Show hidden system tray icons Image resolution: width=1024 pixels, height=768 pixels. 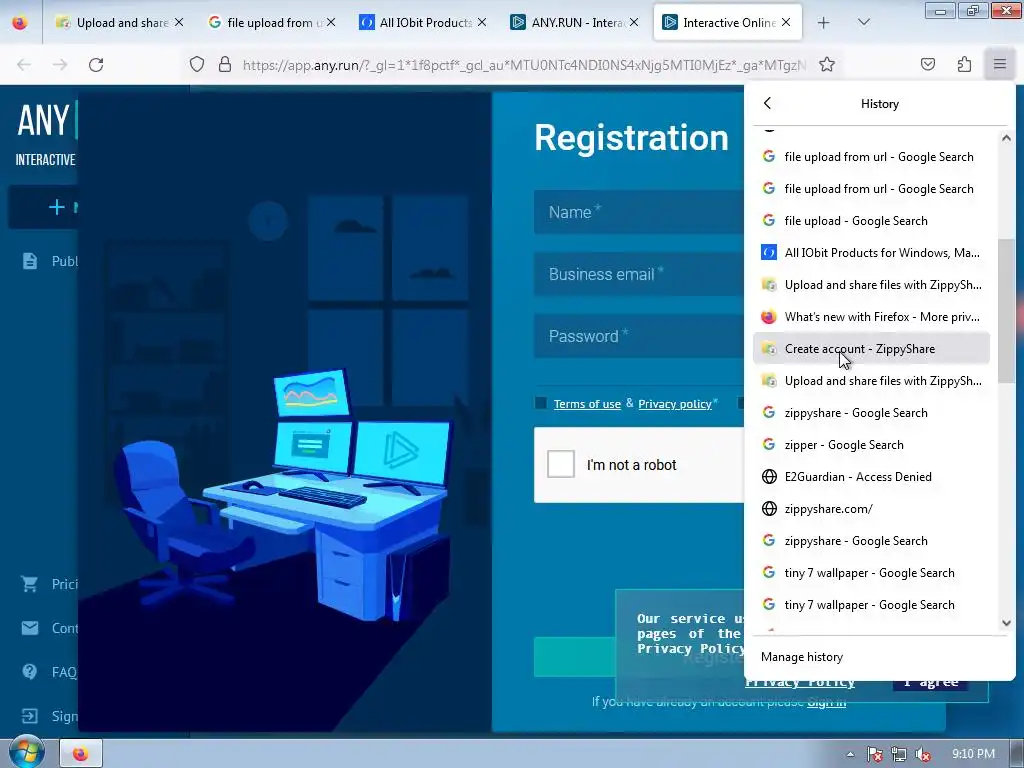(850, 754)
